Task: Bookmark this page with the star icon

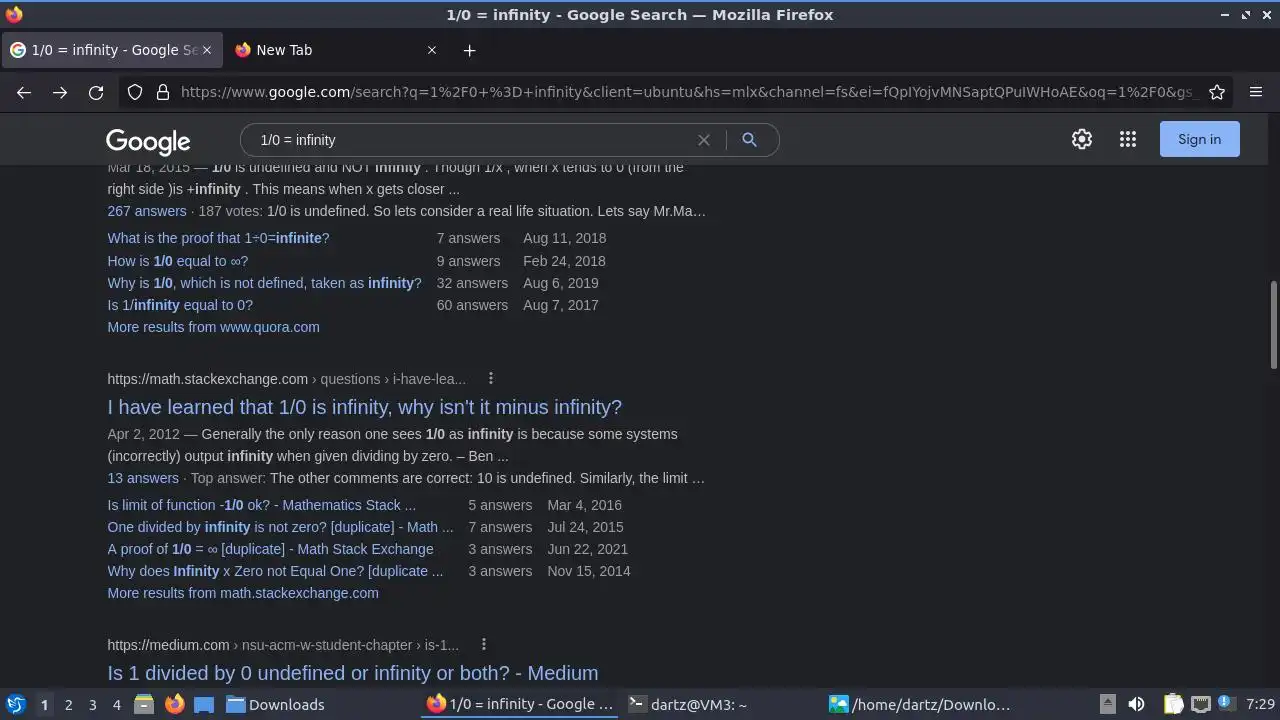Action: coord(1217,92)
